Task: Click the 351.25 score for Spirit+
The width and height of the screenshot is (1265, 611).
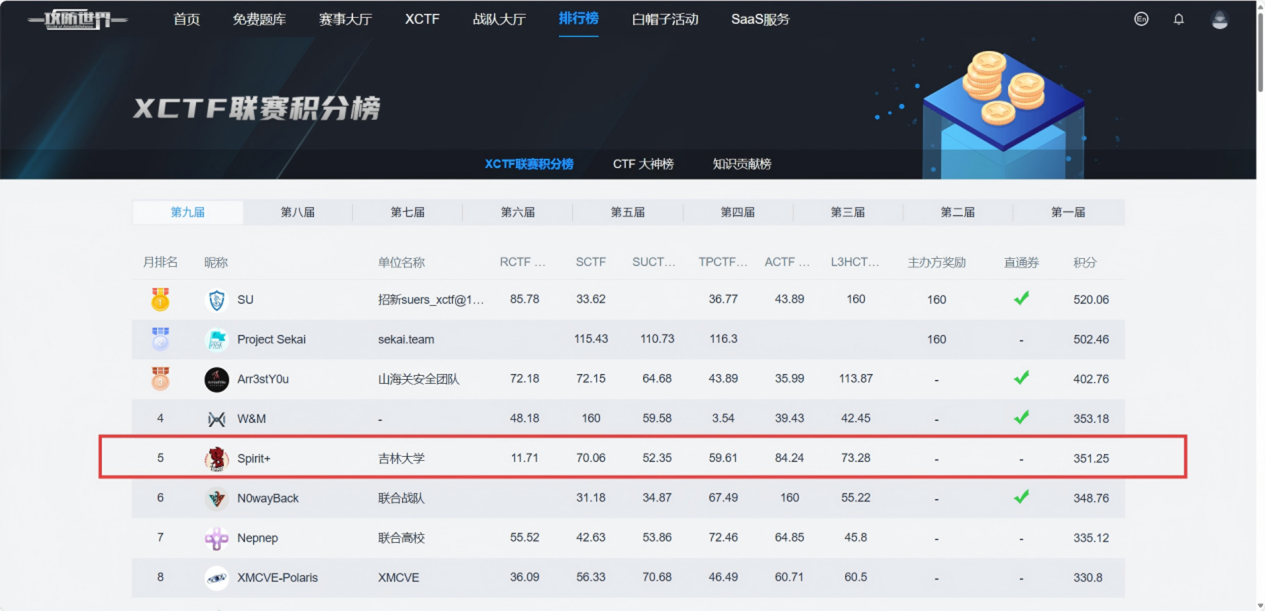Action: point(1091,459)
